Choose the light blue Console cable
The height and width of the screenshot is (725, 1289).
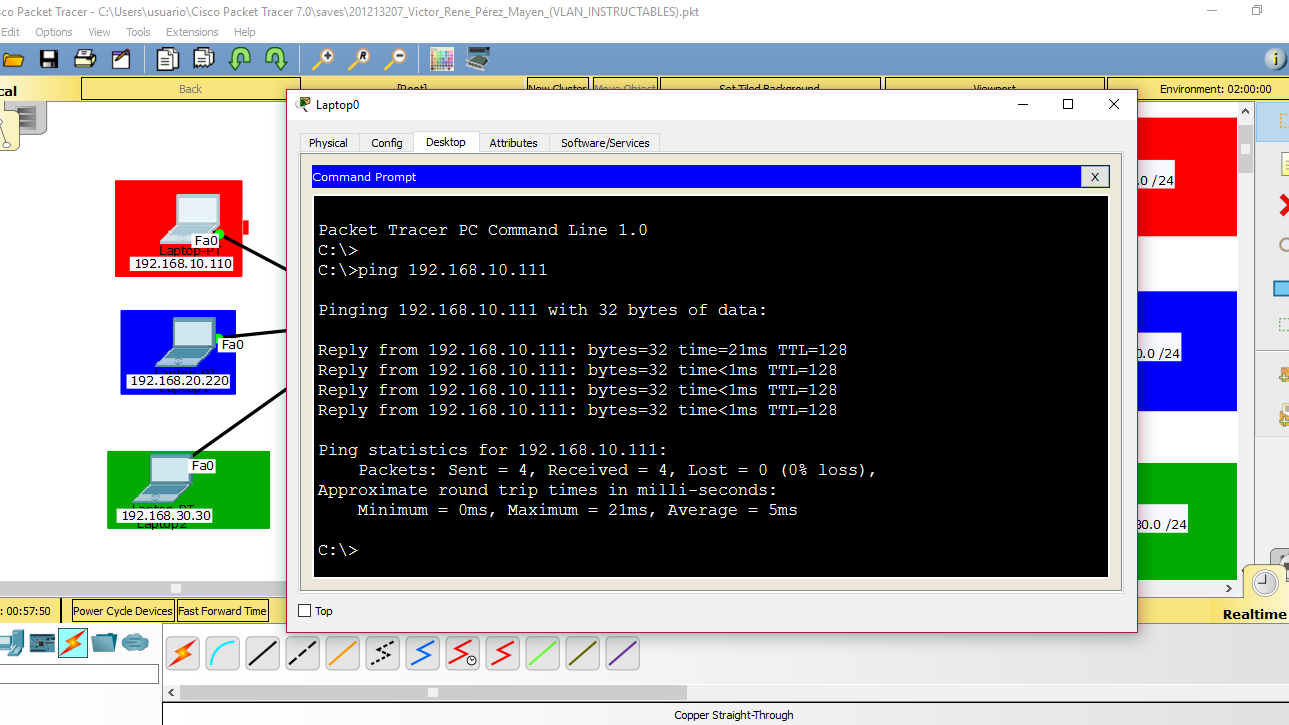(223, 654)
